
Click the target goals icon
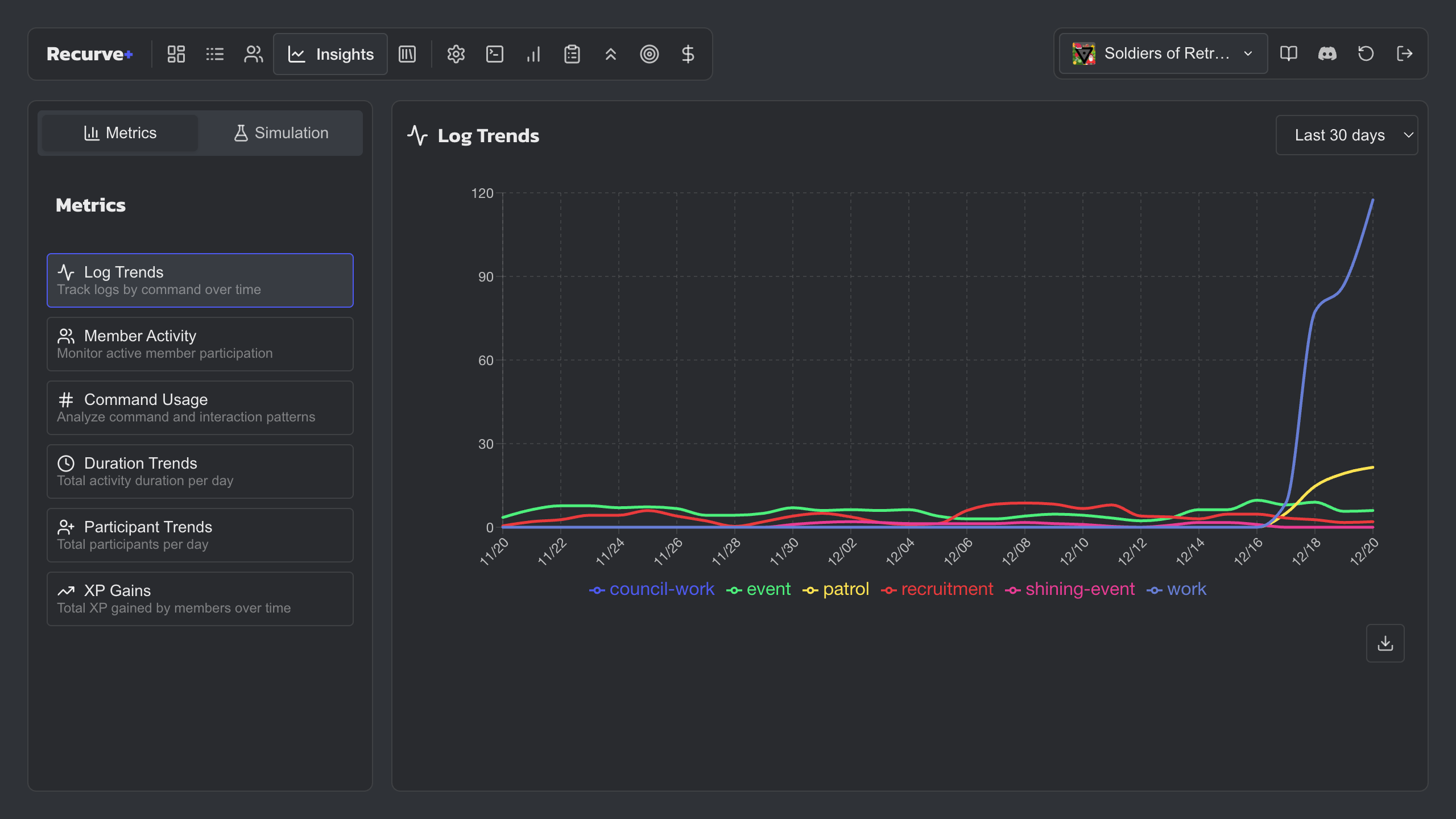[x=649, y=54]
